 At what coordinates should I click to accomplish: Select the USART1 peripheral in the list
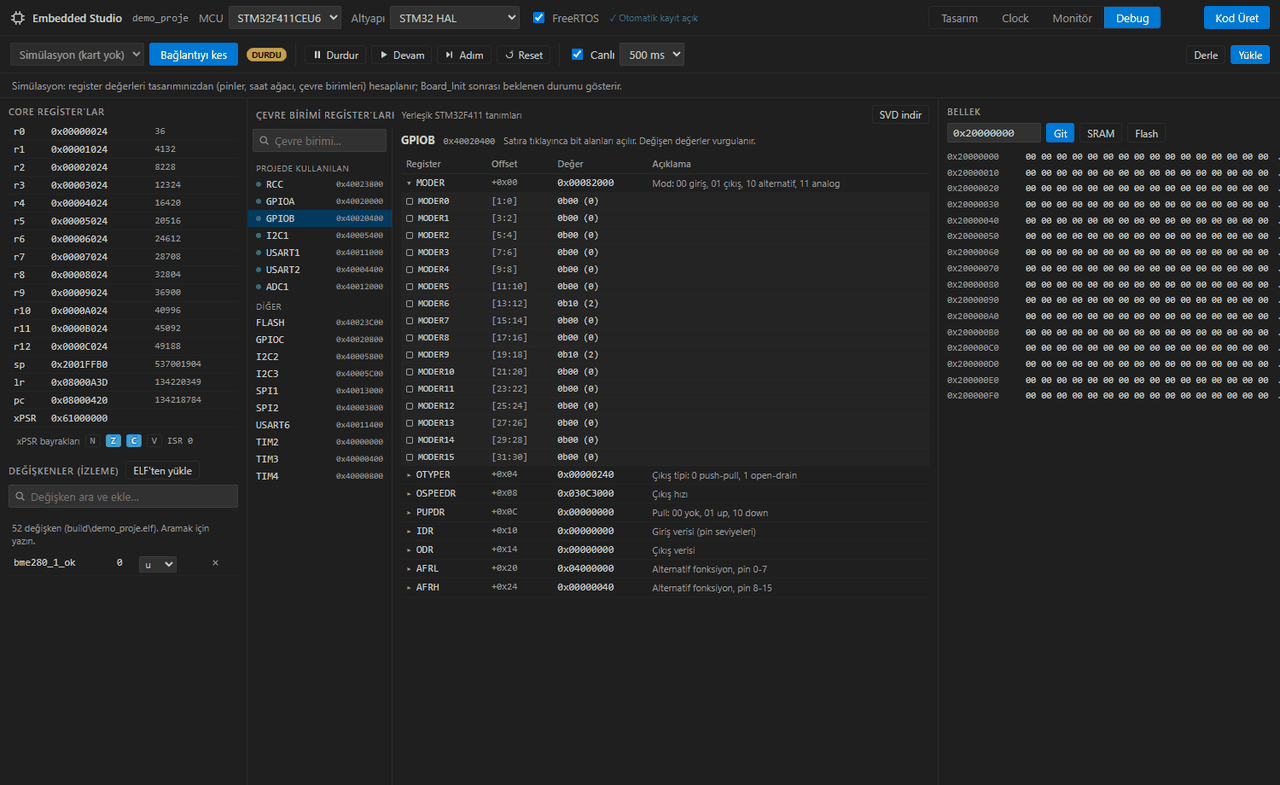[x=320, y=253]
